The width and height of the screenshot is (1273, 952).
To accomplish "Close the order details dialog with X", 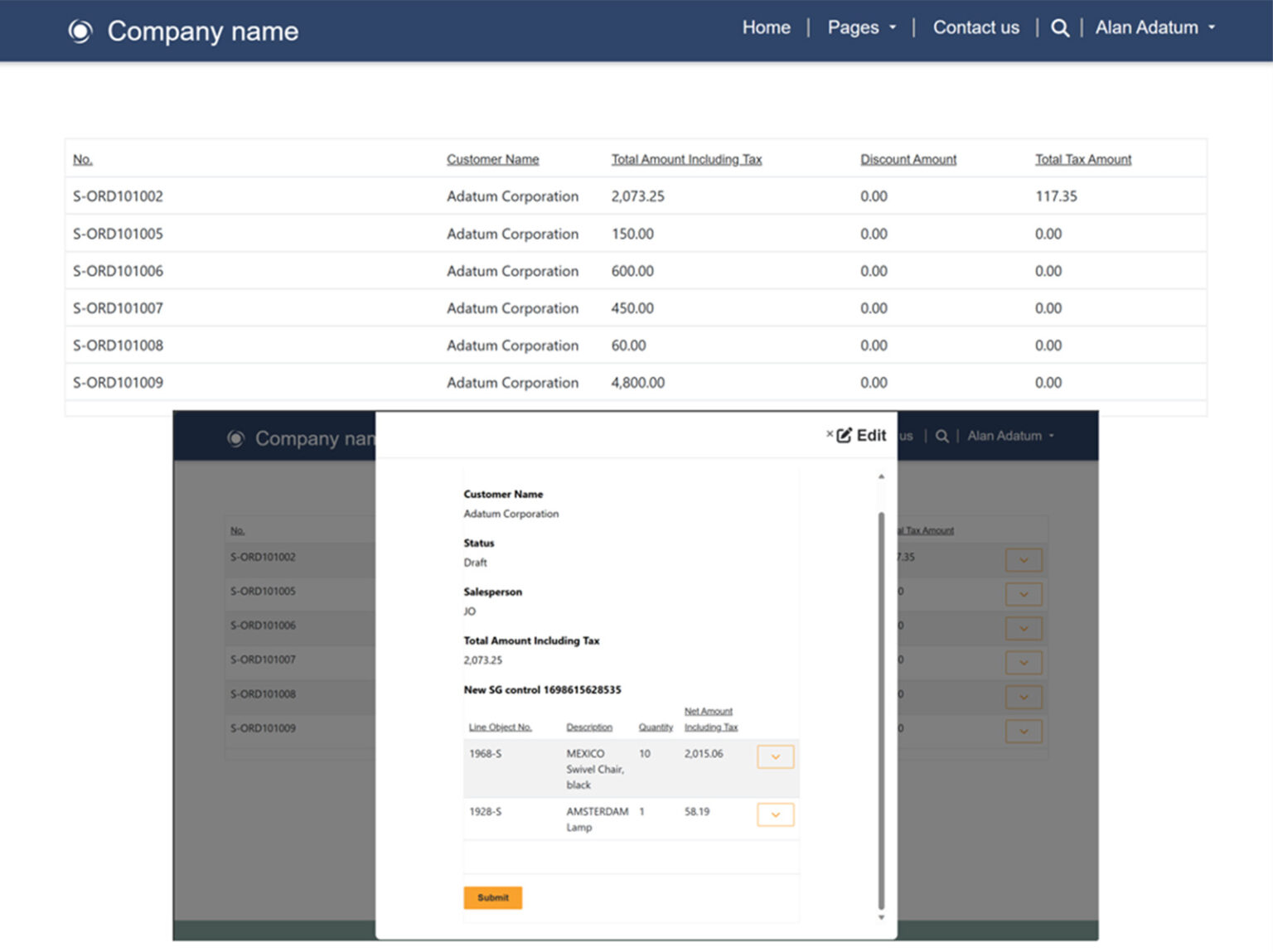I will pos(829,433).
